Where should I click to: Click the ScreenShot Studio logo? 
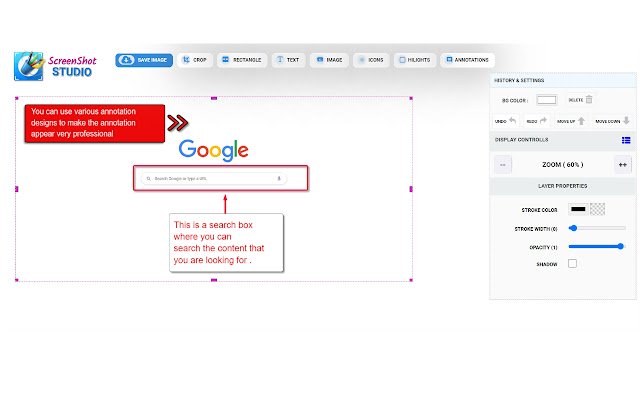55,66
